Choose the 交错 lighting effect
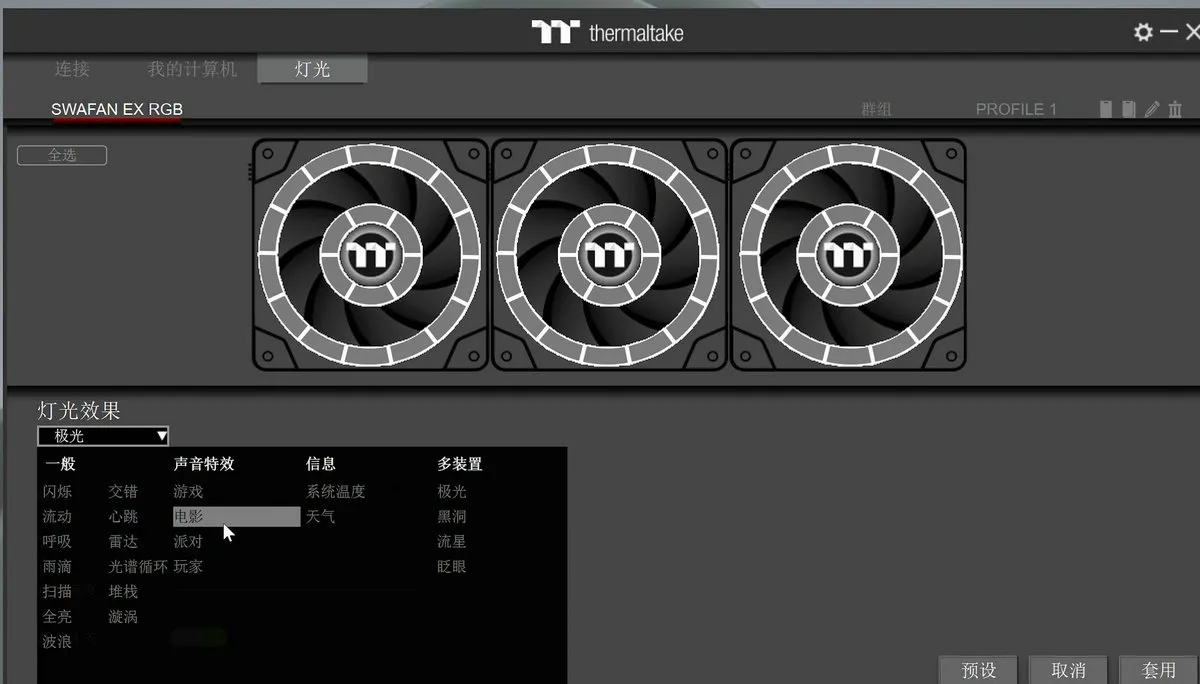This screenshot has width=1200, height=684. [x=123, y=492]
